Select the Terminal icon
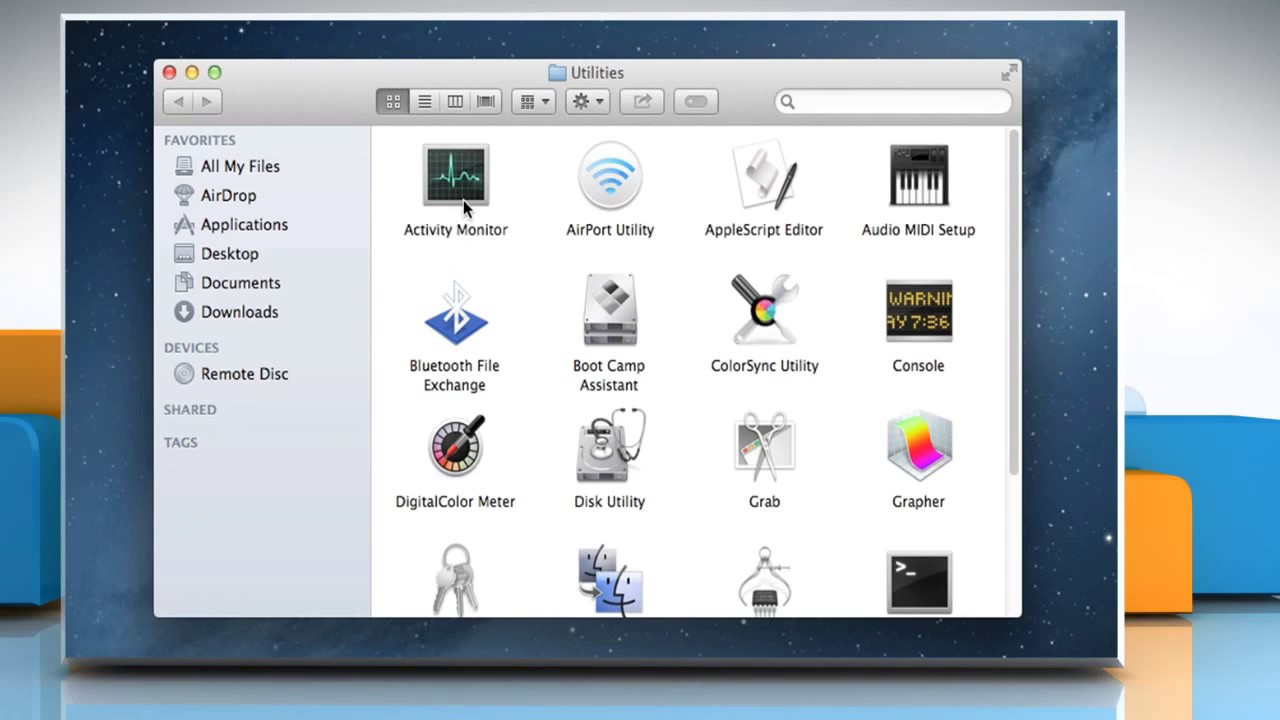 pyautogui.click(x=918, y=582)
